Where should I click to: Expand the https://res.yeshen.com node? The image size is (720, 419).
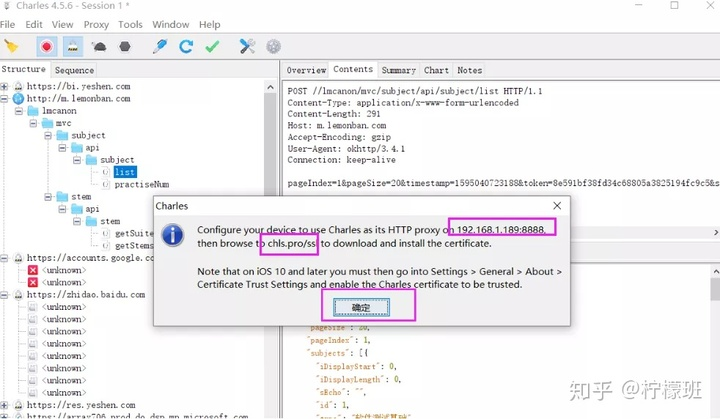[4, 405]
